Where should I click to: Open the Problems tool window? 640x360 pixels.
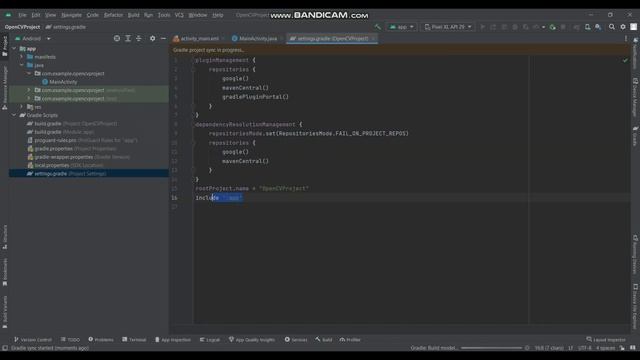click(101, 340)
